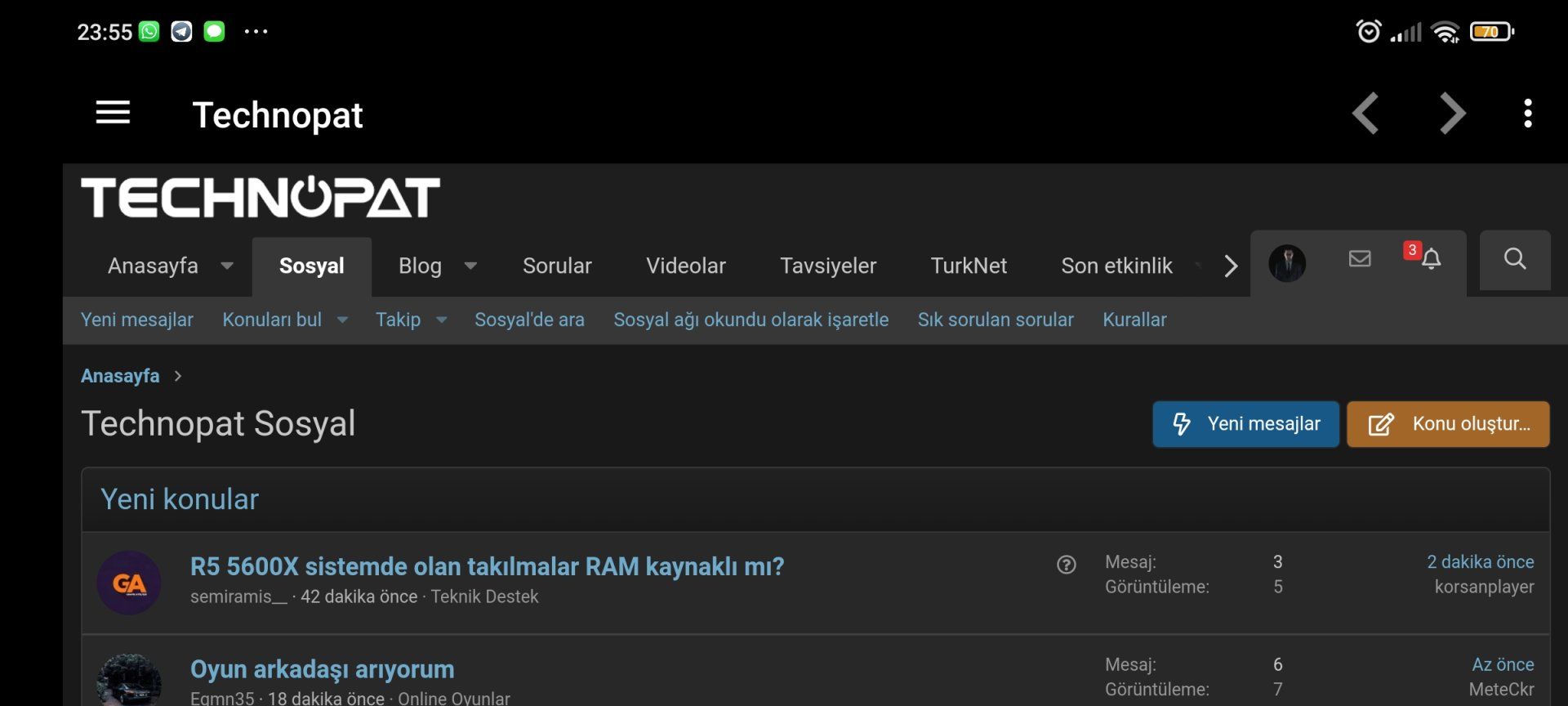Image resolution: width=1568 pixels, height=706 pixels.
Task: Open the Konuları bul link
Action: (x=272, y=319)
